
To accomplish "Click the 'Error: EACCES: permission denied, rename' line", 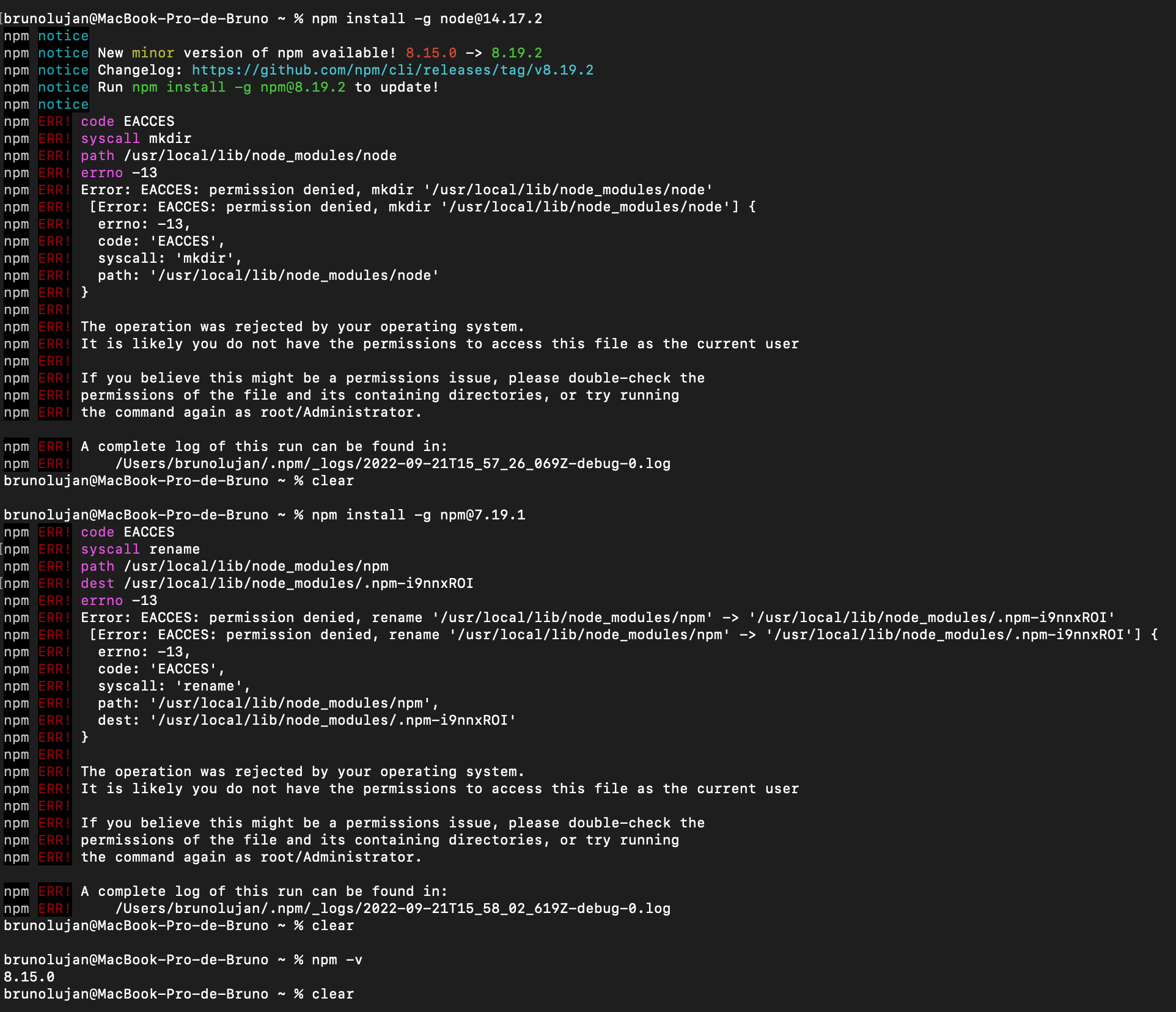I will point(598,618).
